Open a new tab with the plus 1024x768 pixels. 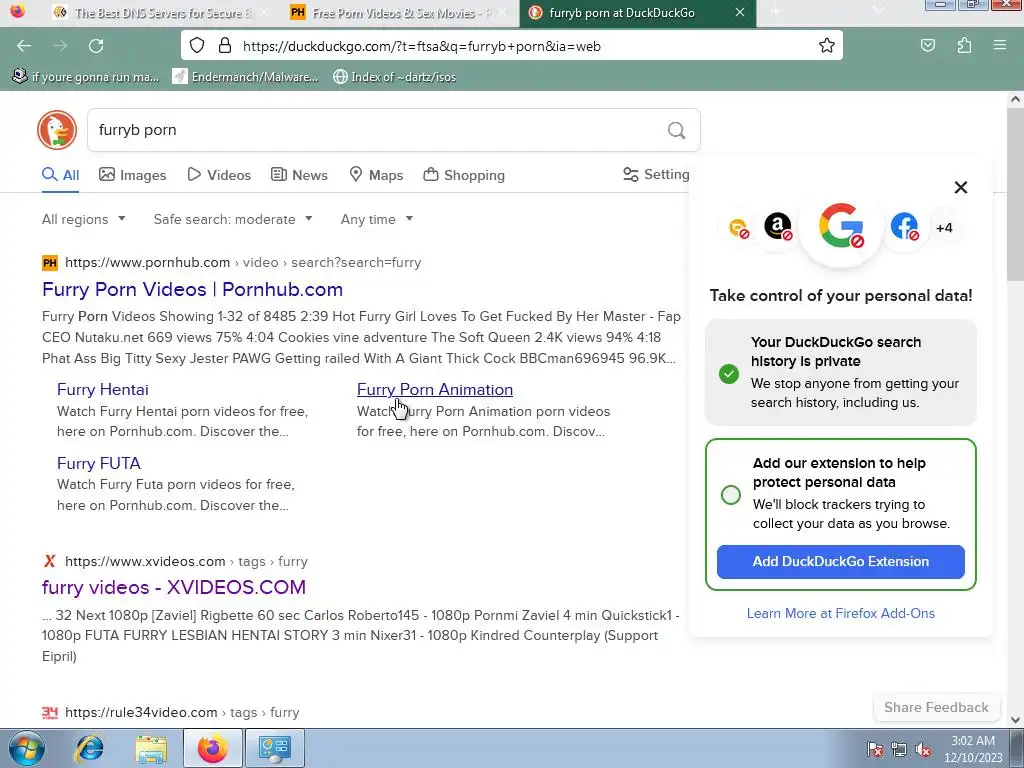coord(776,12)
